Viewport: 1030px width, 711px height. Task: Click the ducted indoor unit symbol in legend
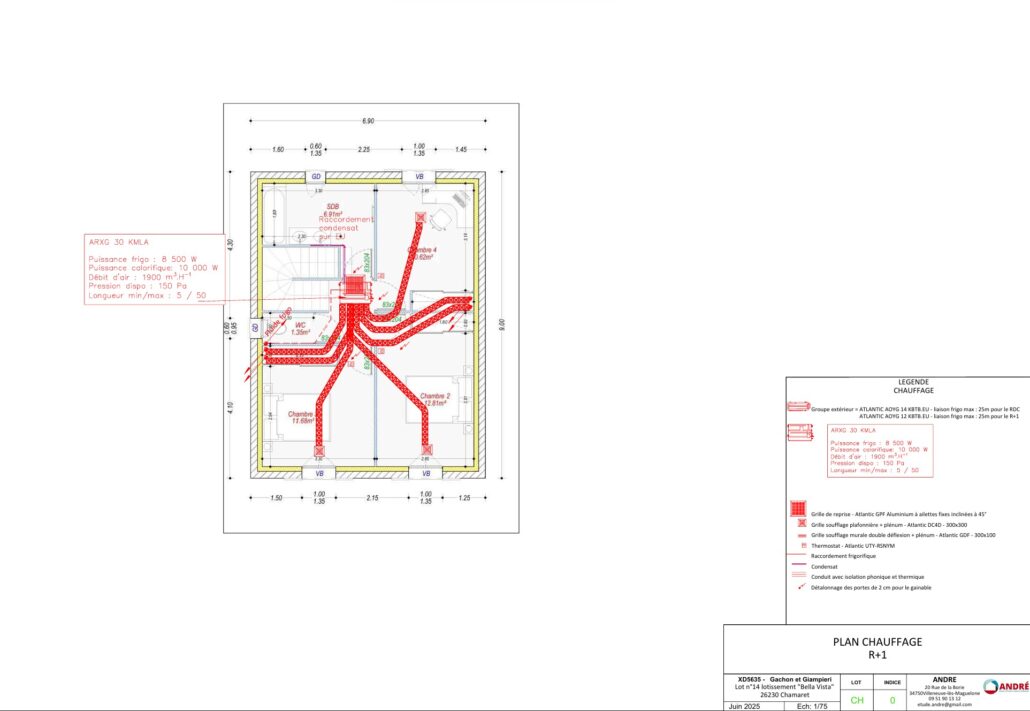tap(799, 432)
